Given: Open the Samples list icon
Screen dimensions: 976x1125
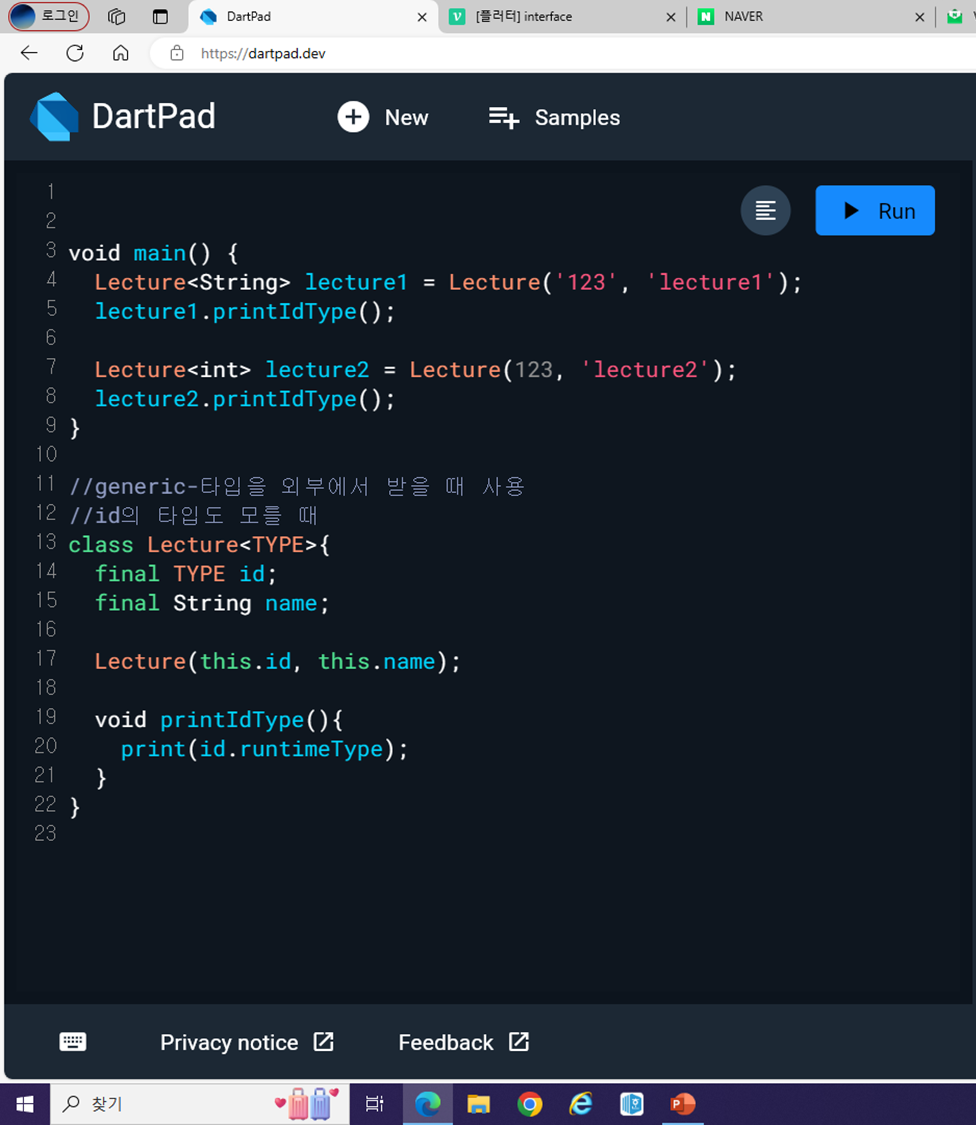Looking at the screenshot, I should click(504, 118).
